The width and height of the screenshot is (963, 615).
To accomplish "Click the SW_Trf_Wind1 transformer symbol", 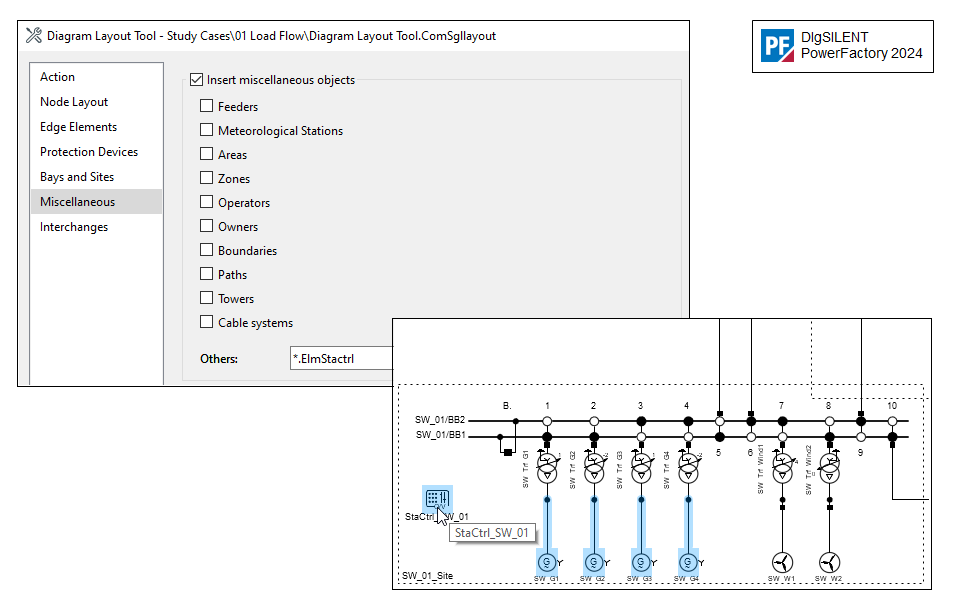I will tap(781, 468).
